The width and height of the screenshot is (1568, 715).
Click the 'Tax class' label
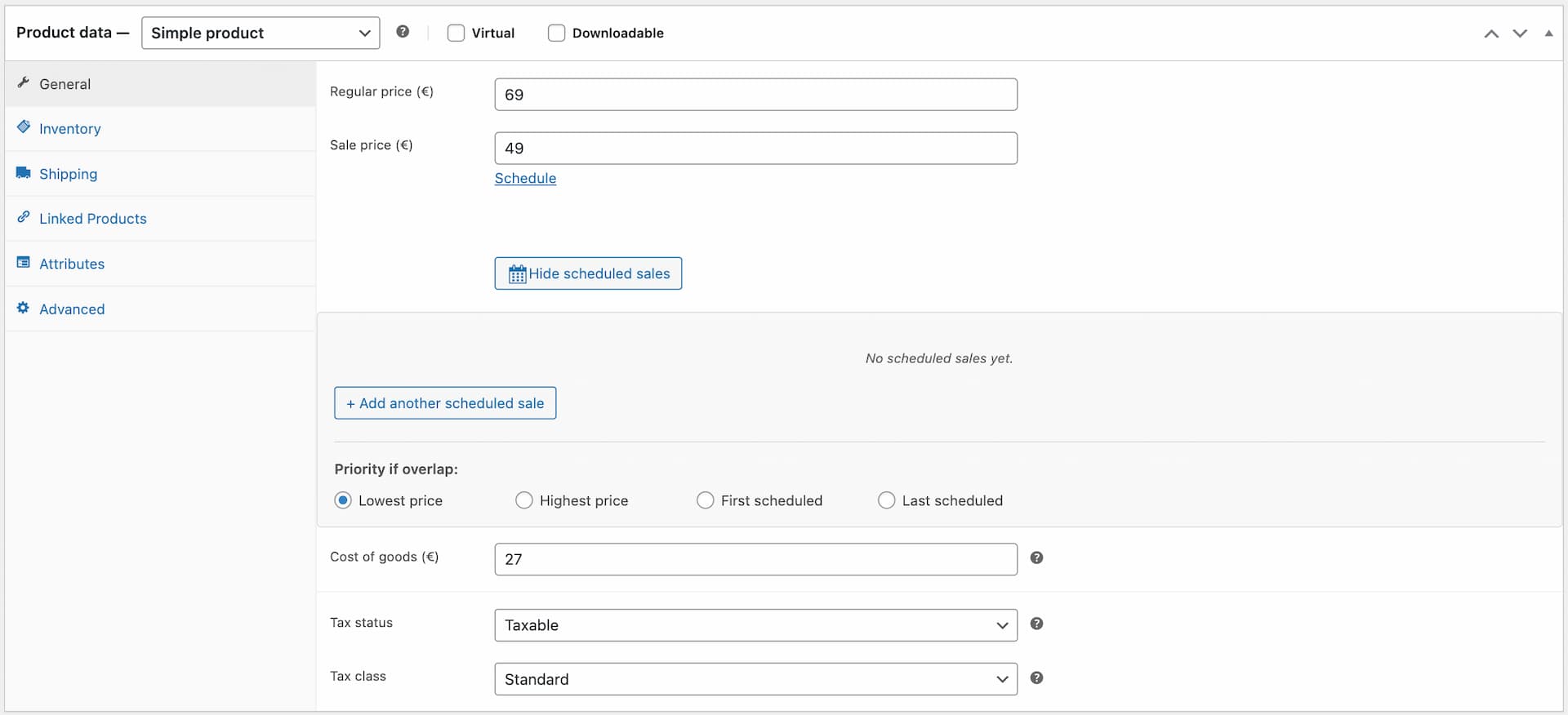coord(358,676)
